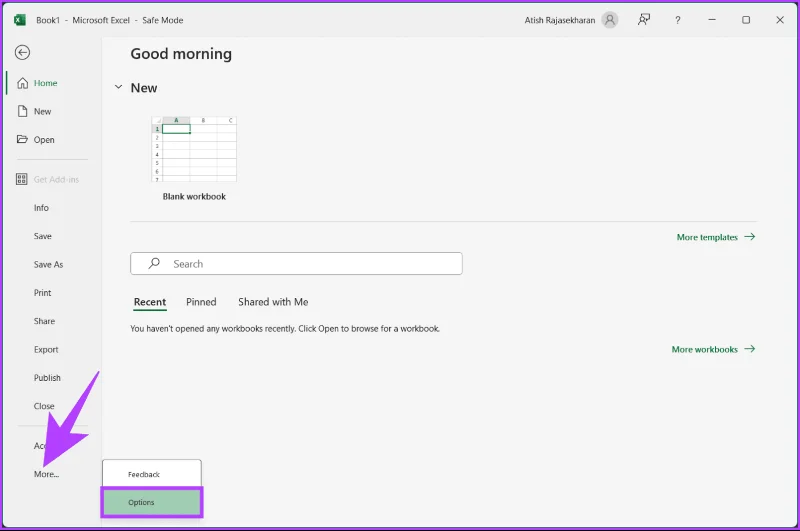Select Close in the sidebar
The image size is (800, 531).
coord(44,406)
